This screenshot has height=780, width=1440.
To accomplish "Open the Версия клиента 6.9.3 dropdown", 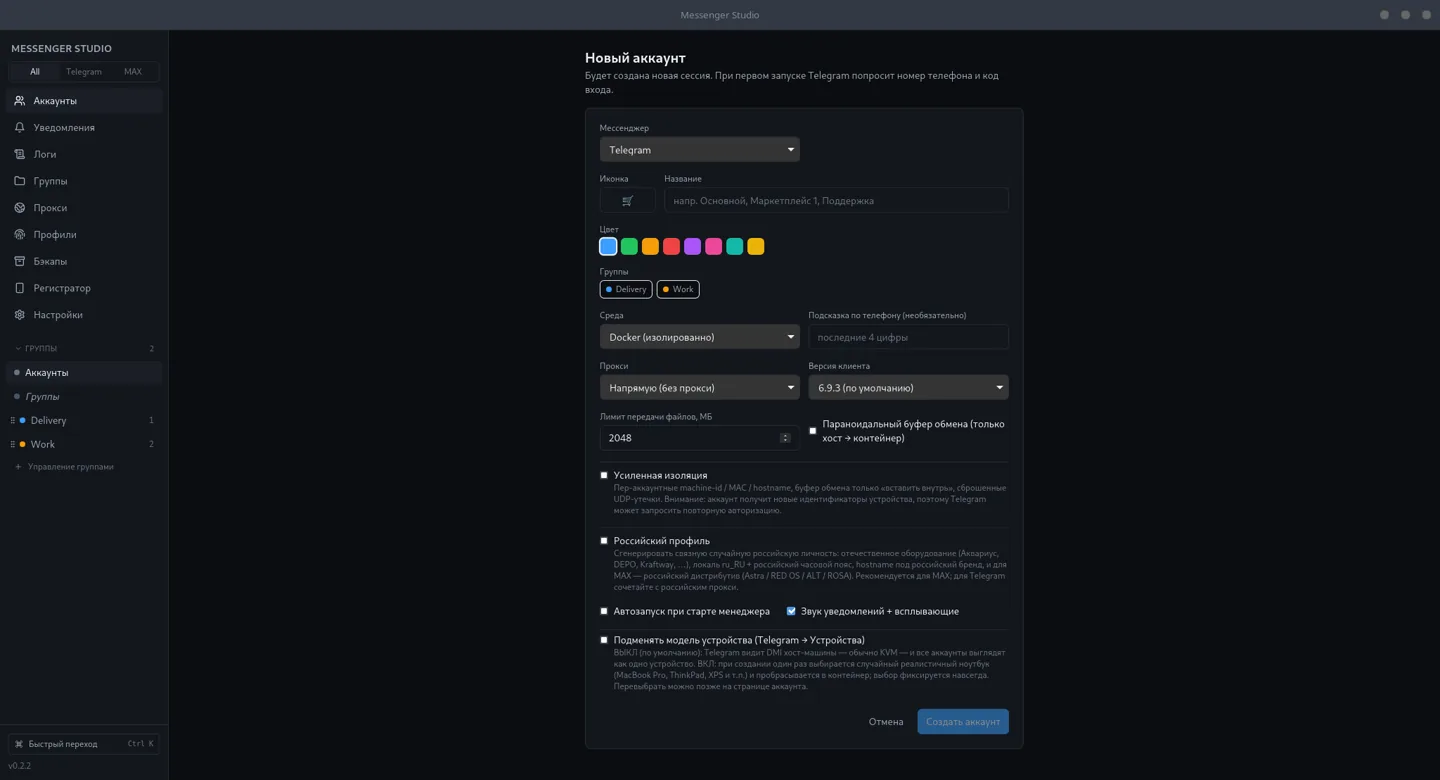I will coord(908,387).
